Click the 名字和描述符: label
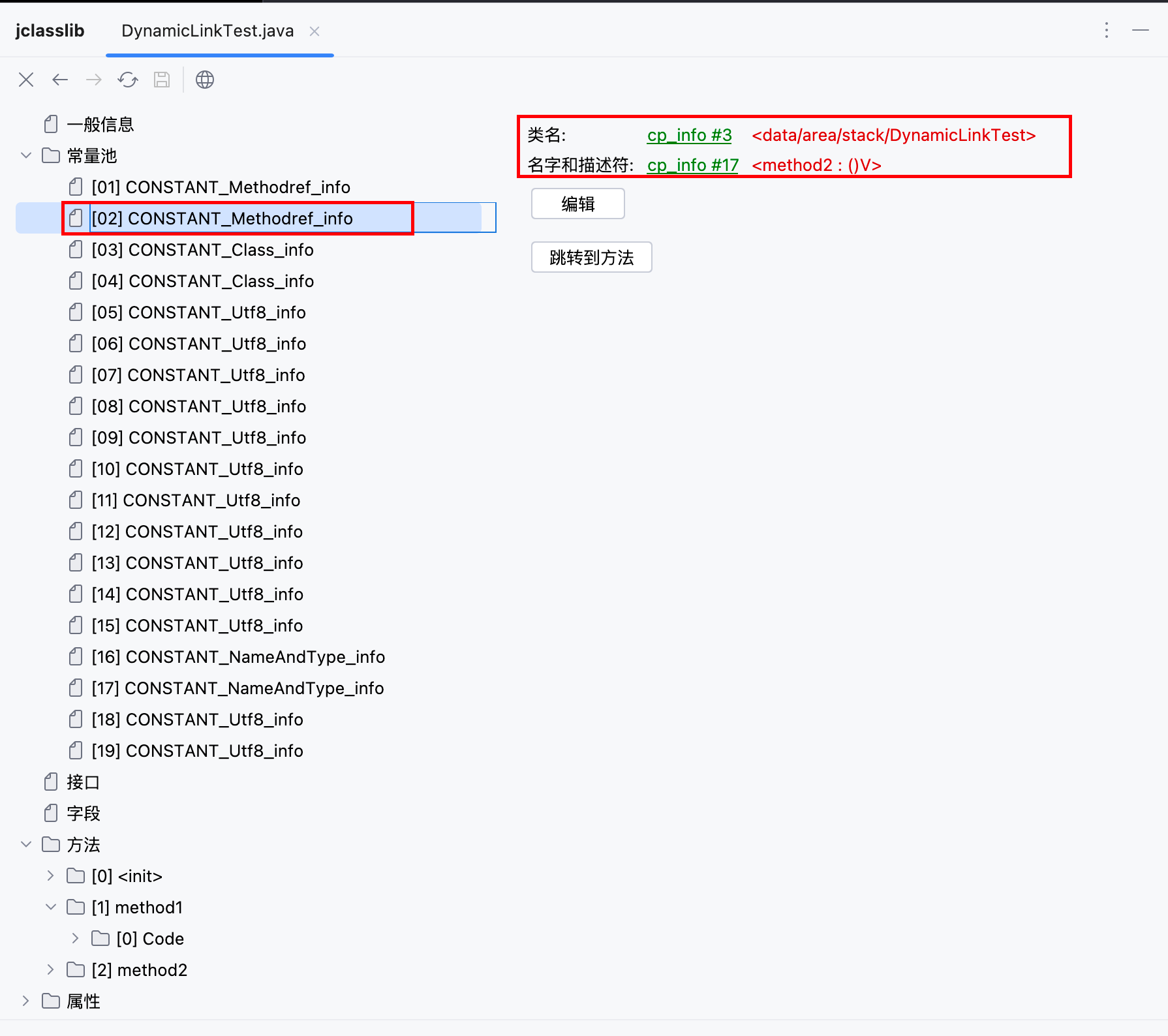Image resolution: width=1168 pixels, height=1036 pixels. pos(581,165)
